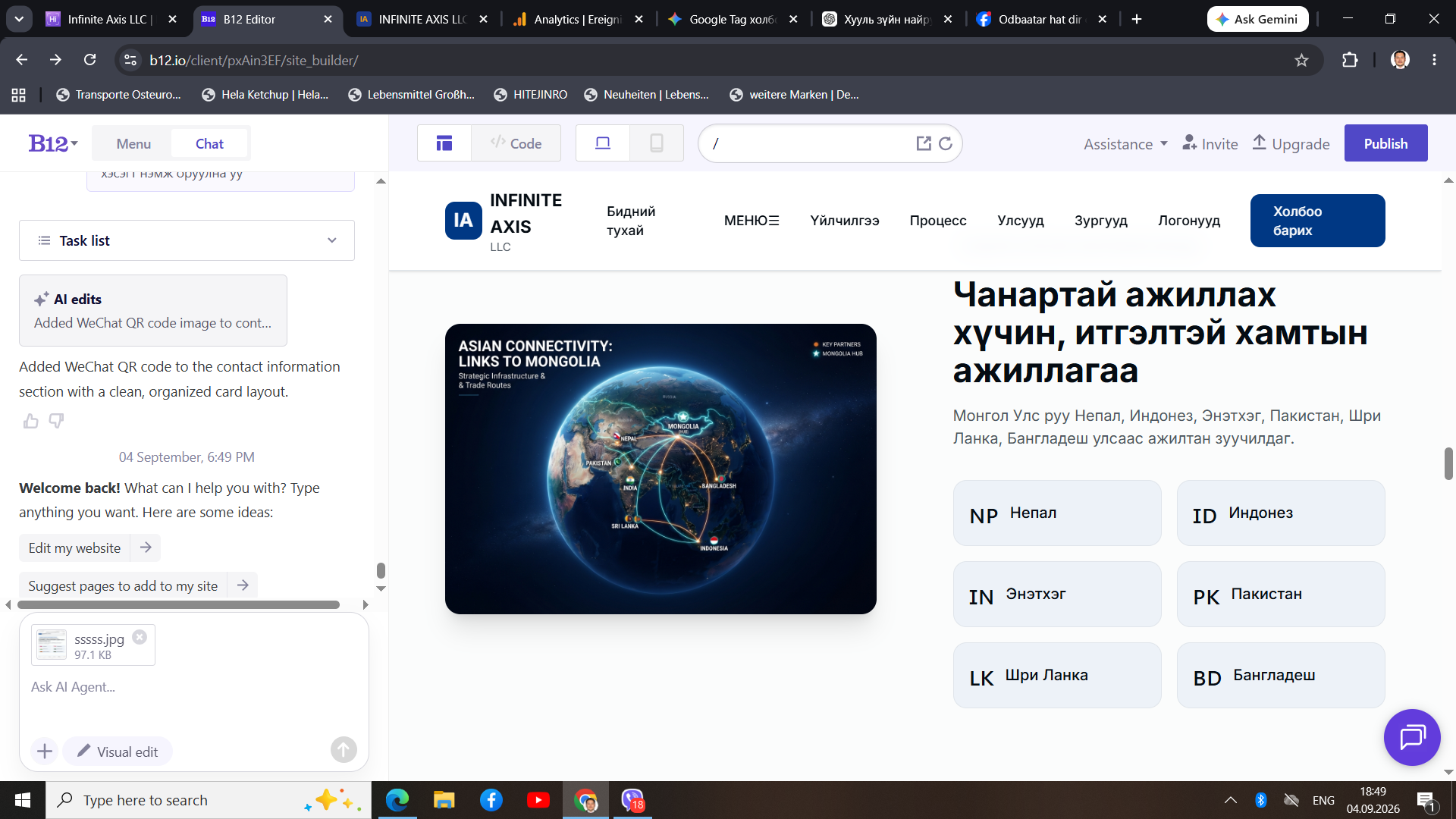Reload the site preview
The image size is (1456, 819).
946,143
